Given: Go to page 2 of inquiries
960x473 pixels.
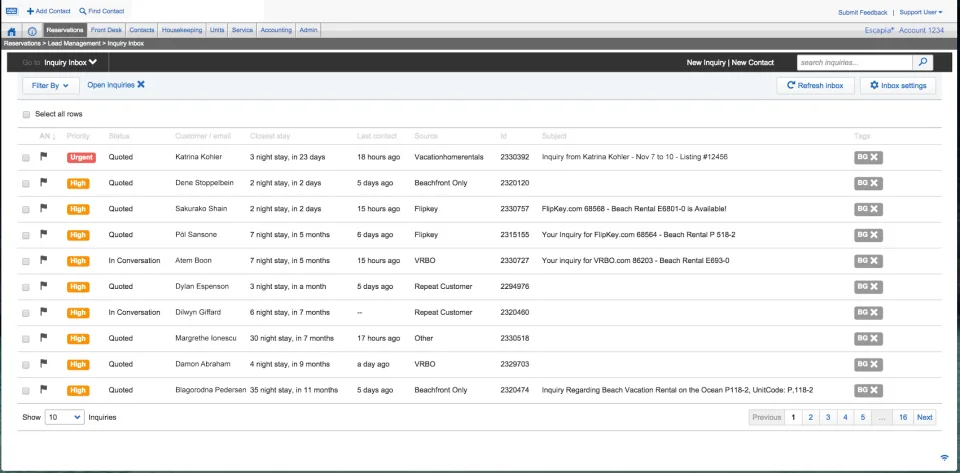Looking at the screenshot, I should (x=810, y=417).
